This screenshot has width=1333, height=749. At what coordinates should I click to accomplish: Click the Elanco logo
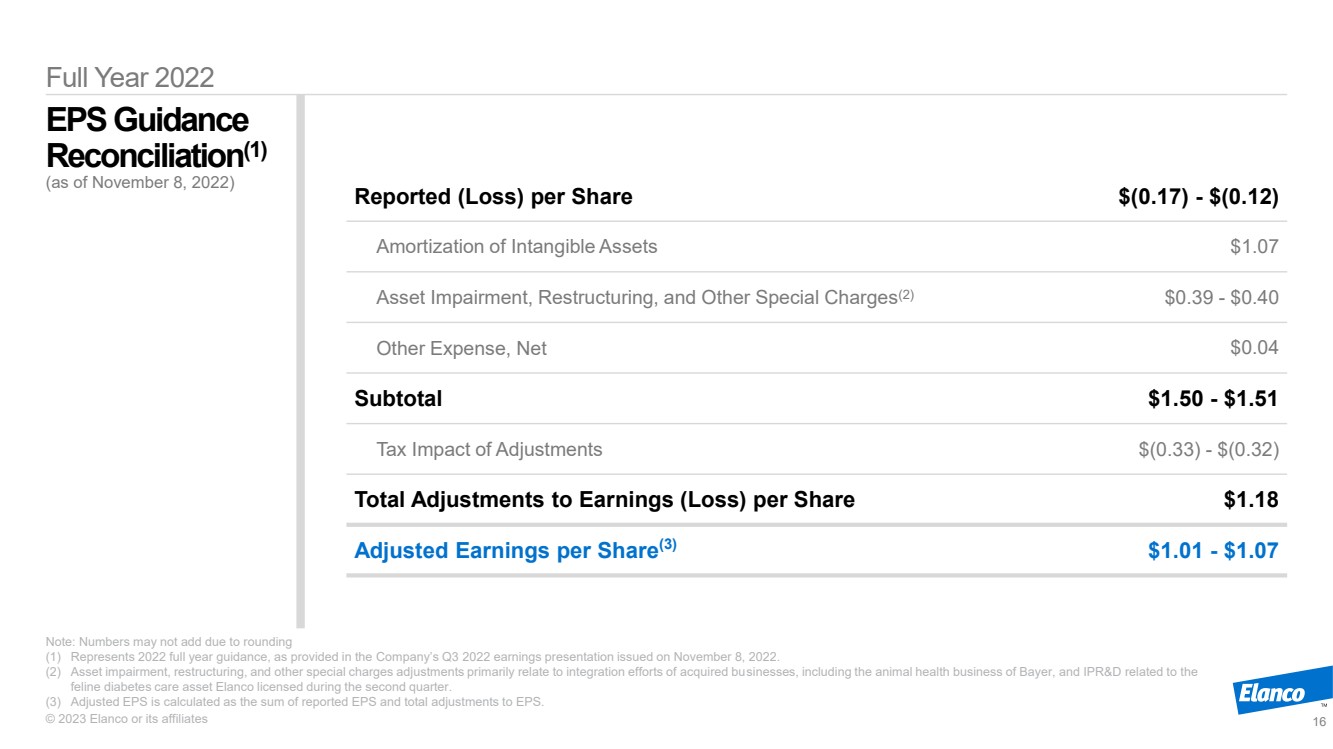(x=1279, y=691)
